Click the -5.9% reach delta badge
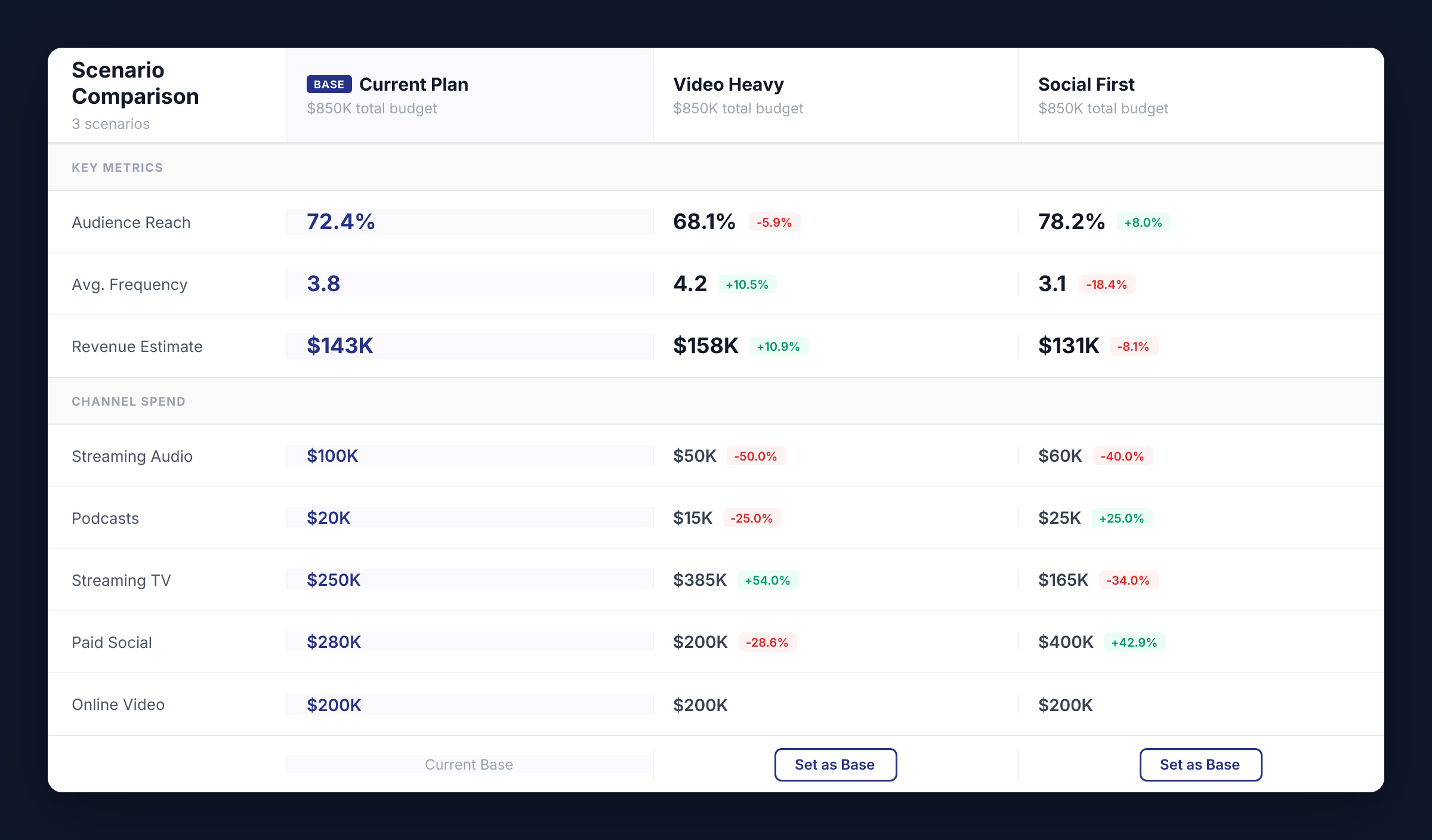The width and height of the screenshot is (1432, 840). 774,223
